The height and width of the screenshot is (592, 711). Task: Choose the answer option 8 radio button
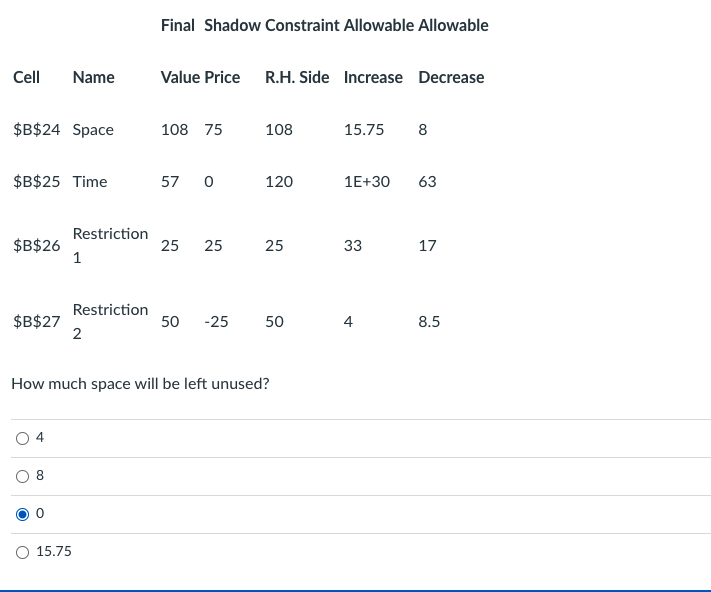22,475
